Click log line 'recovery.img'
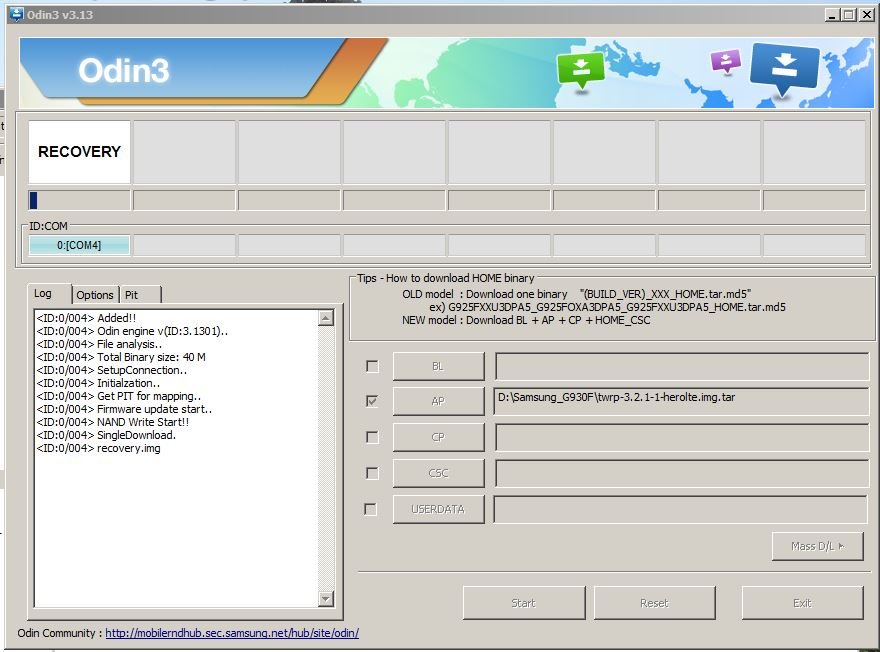 click(98, 448)
